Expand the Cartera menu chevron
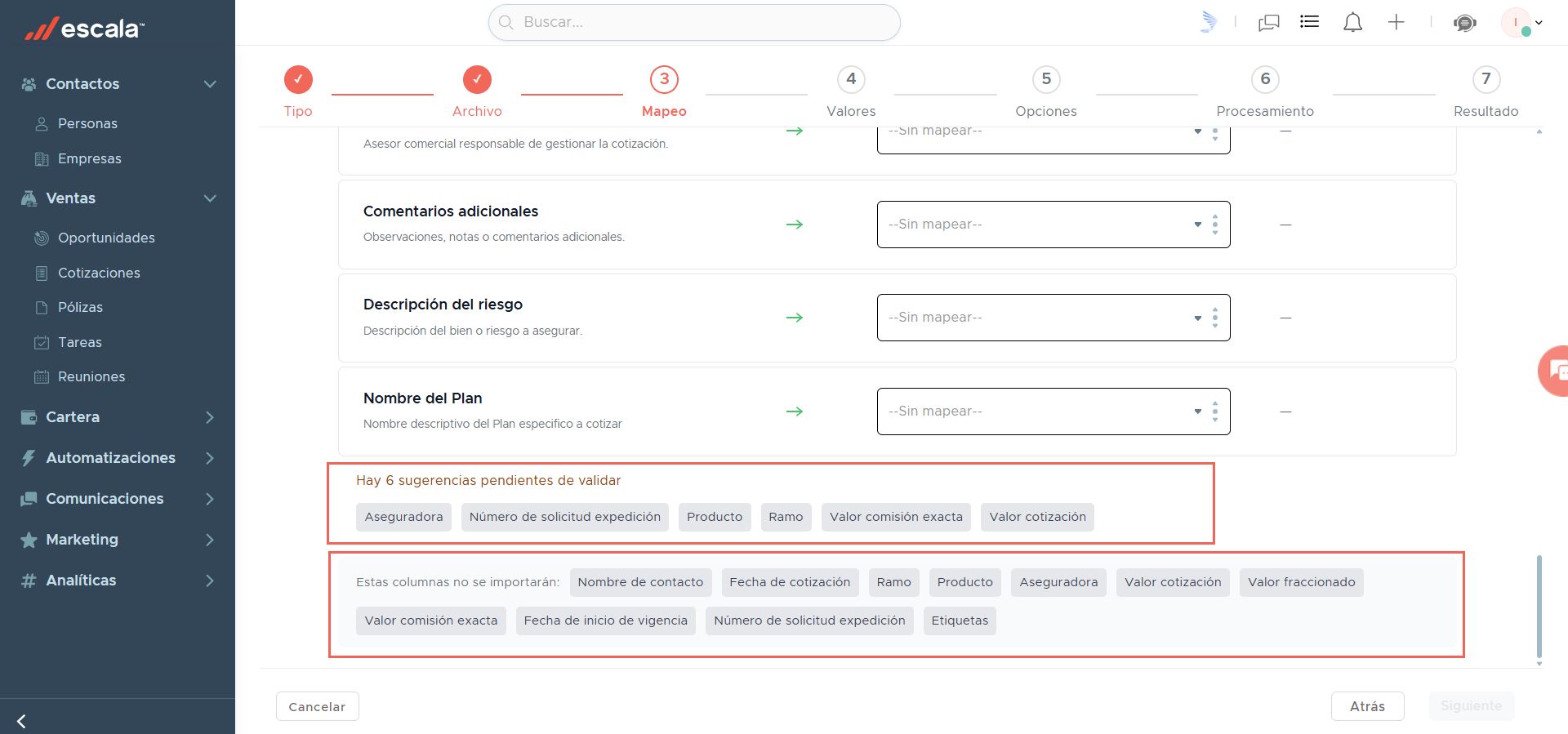The image size is (1568, 734). coord(210,417)
